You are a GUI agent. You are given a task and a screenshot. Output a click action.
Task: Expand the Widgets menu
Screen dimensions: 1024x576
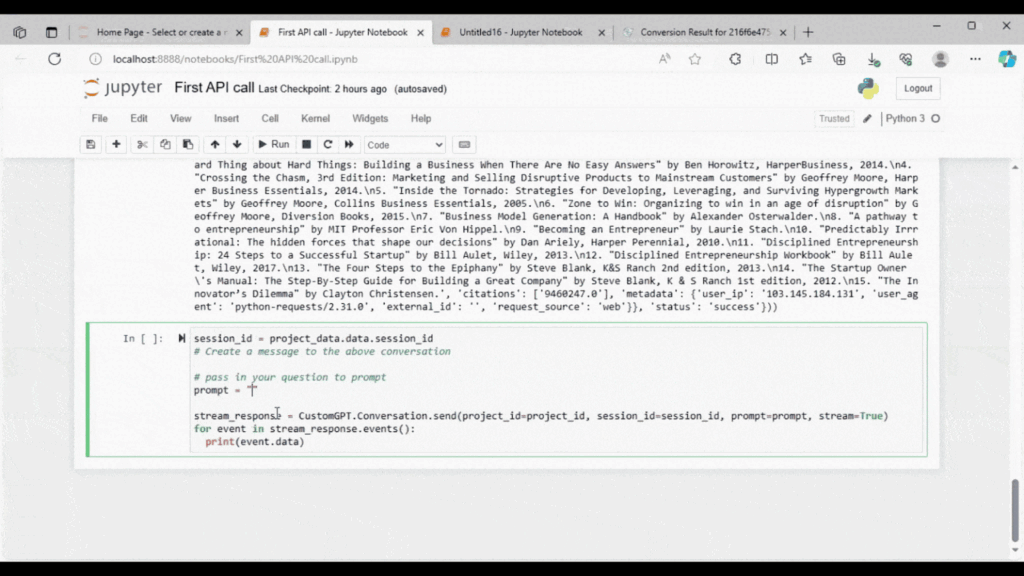tap(370, 118)
